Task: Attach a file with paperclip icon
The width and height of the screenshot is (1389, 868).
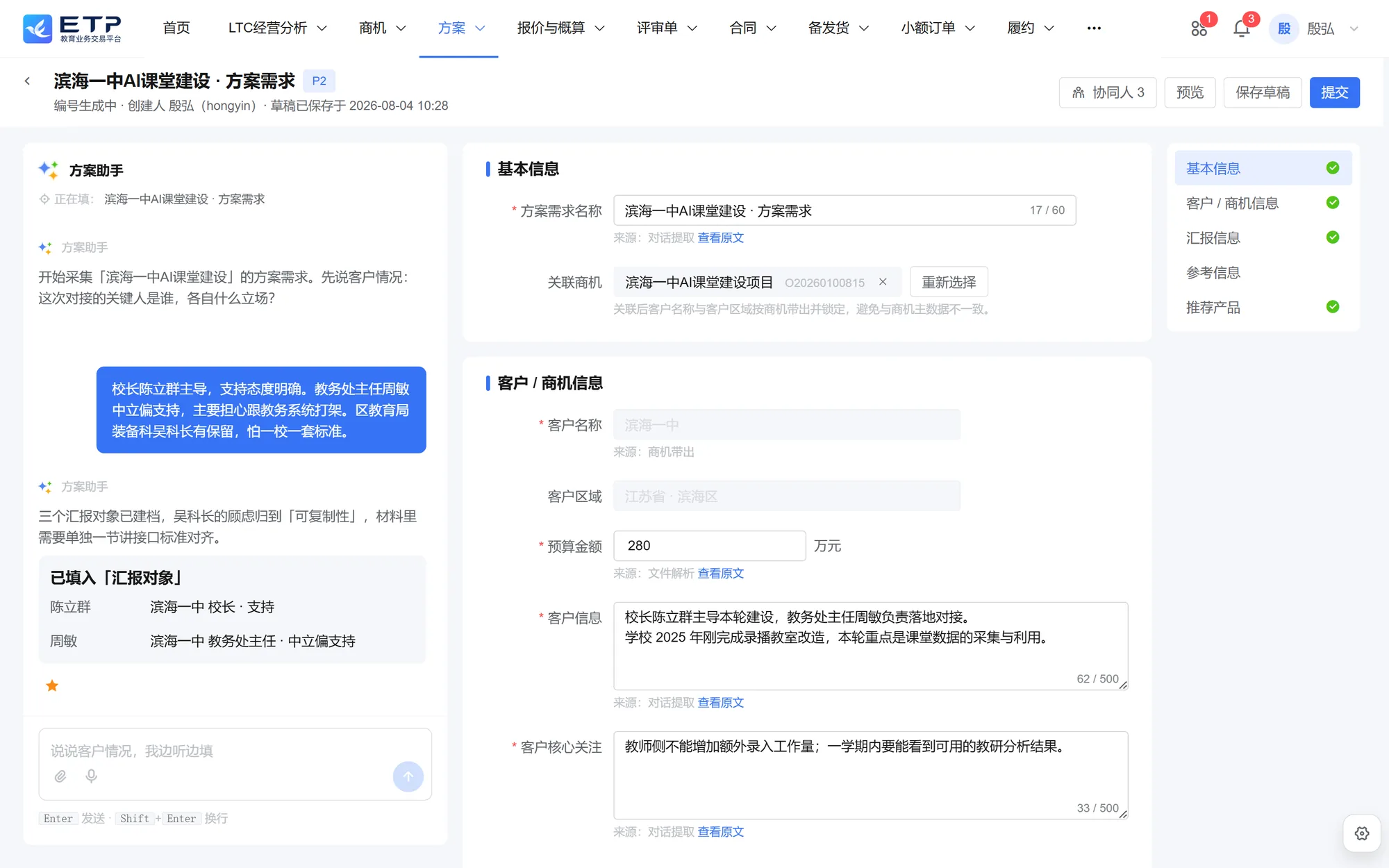Action: (60, 776)
